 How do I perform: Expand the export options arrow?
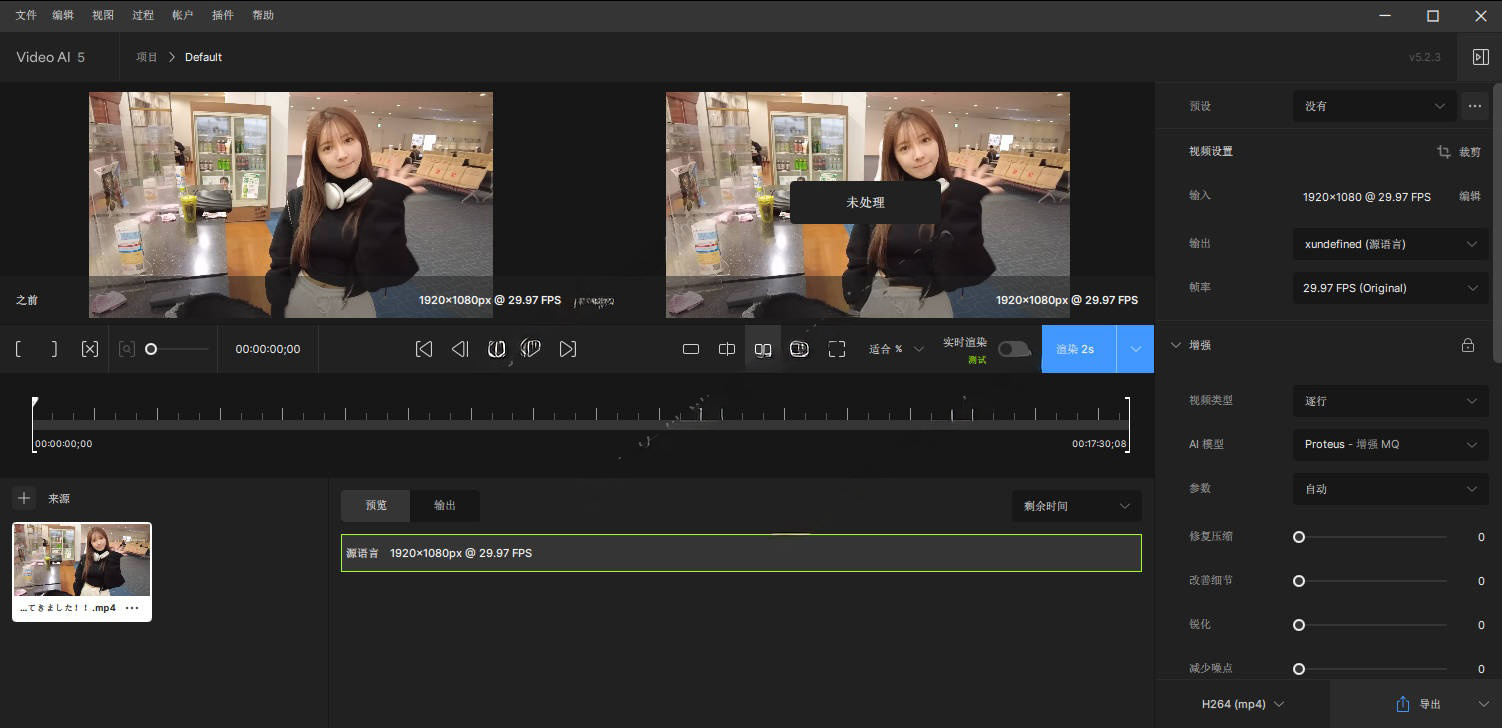[x=1483, y=704]
